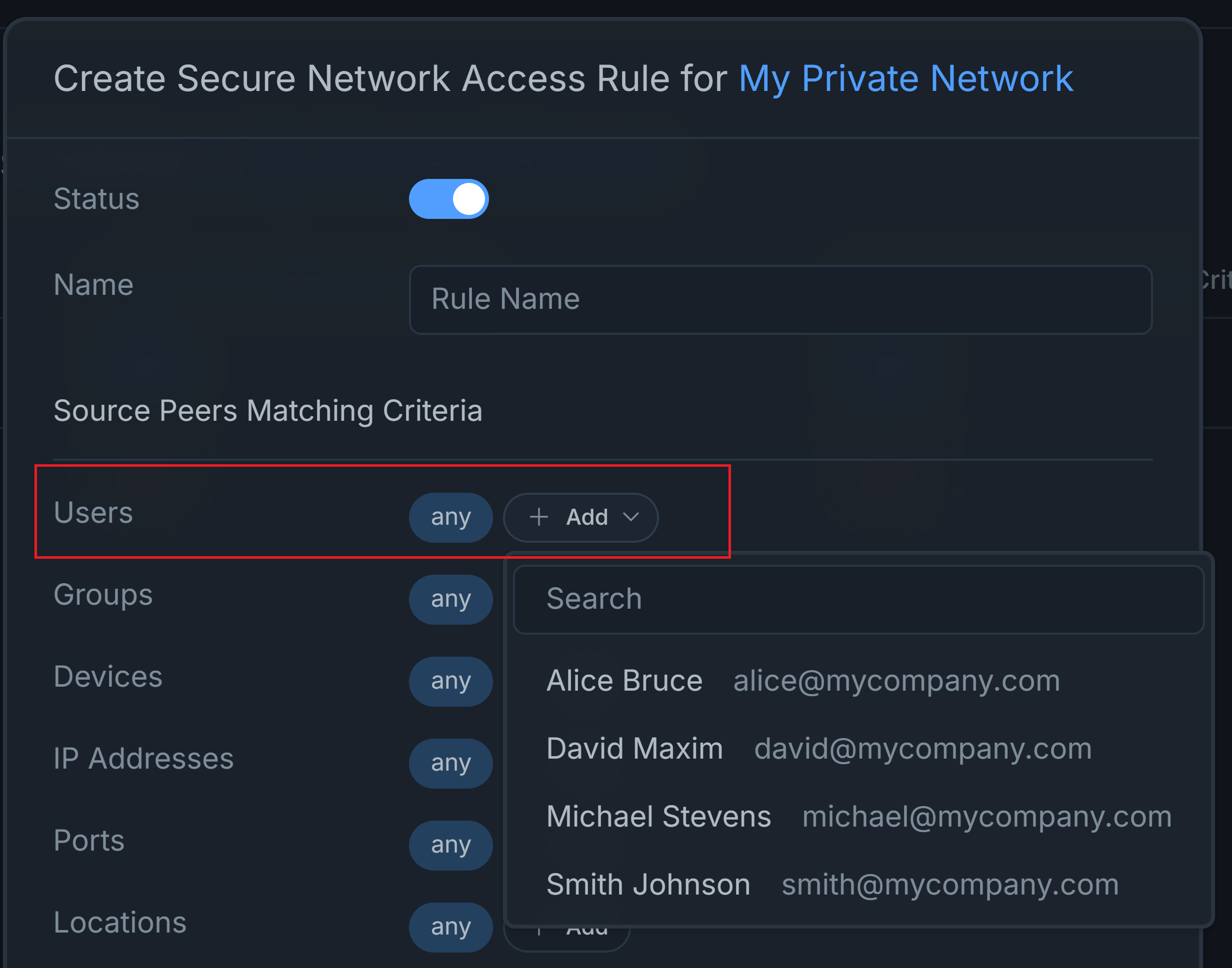
Task: Click the any tag next to Users
Action: coord(450,517)
